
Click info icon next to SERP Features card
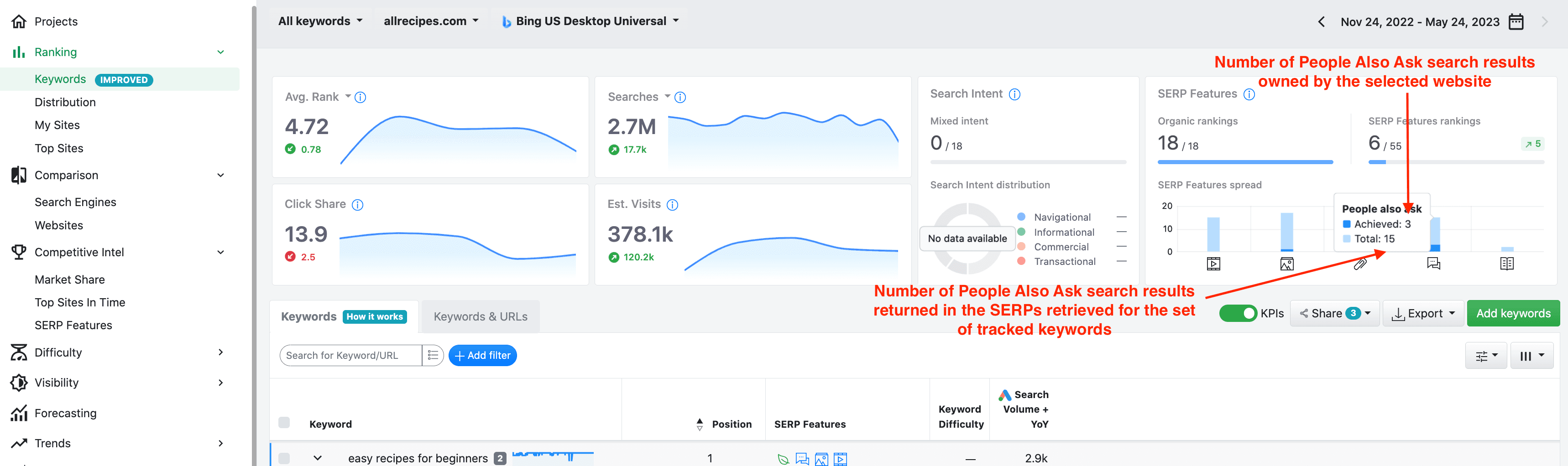(x=1249, y=94)
